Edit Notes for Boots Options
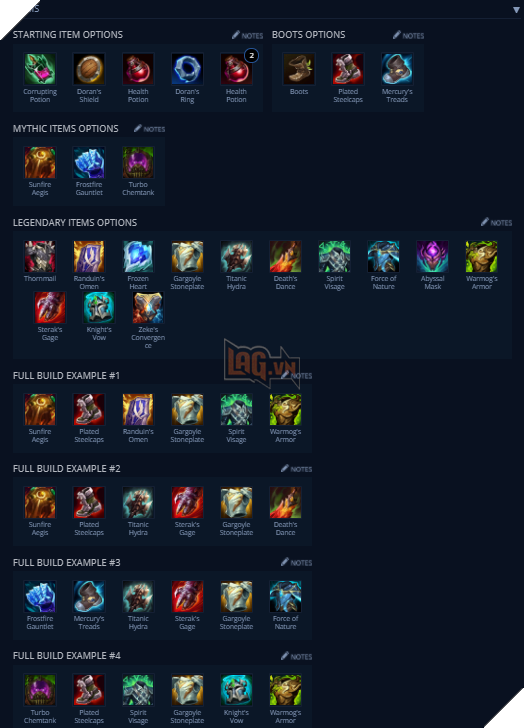The width and height of the screenshot is (524, 728). coord(408,35)
